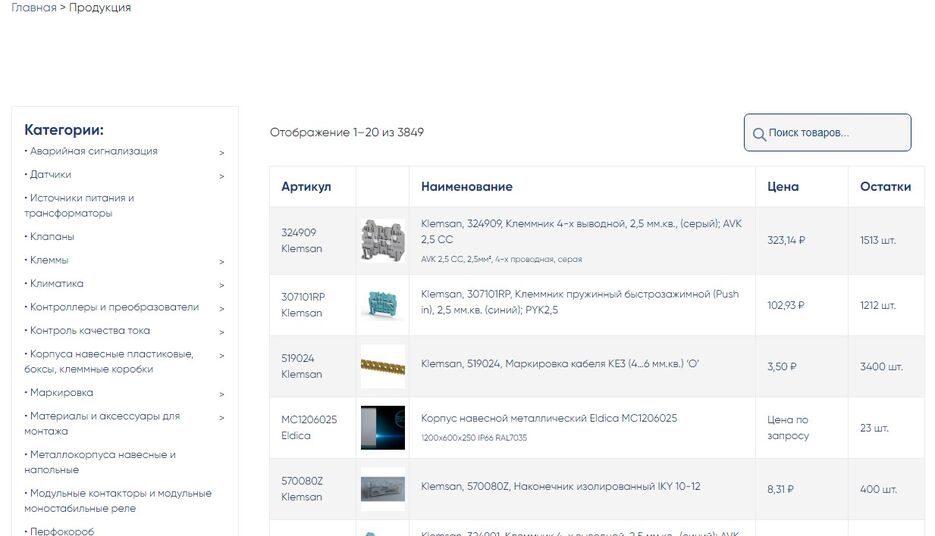
Task: Expand the Маркировка category arrow
Action: click(221, 394)
